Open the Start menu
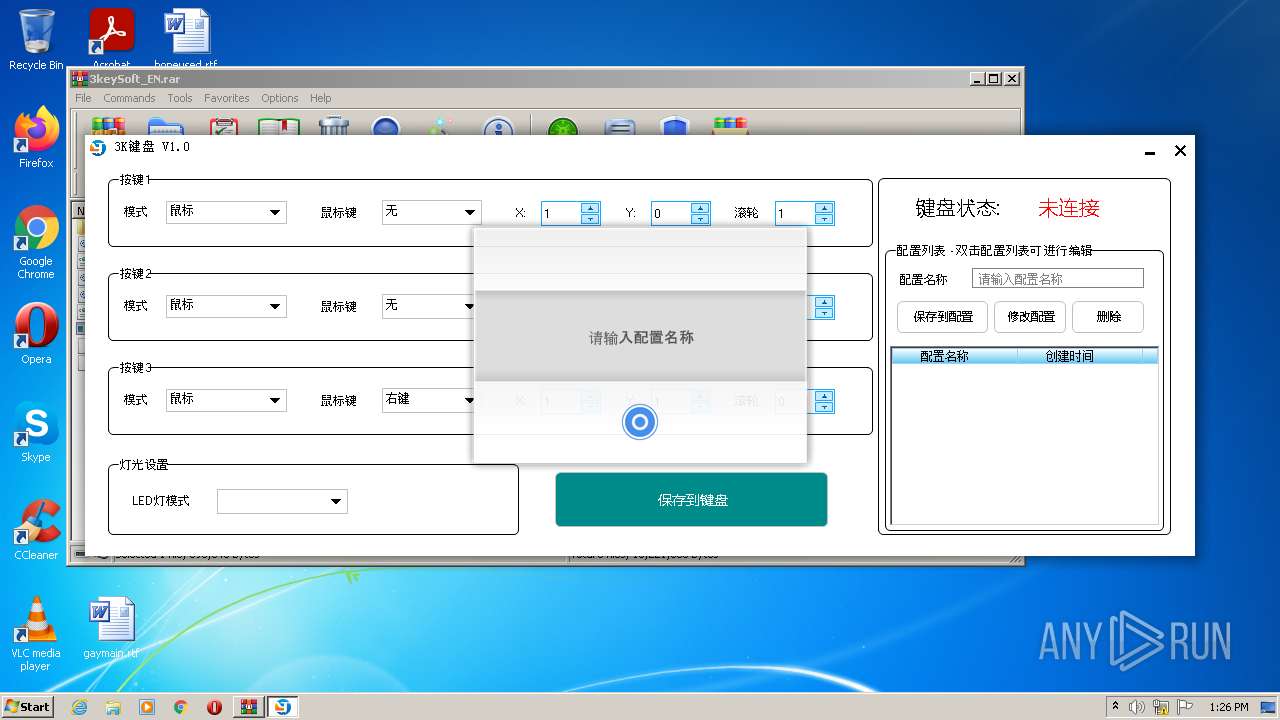 (x=27, y=707)
